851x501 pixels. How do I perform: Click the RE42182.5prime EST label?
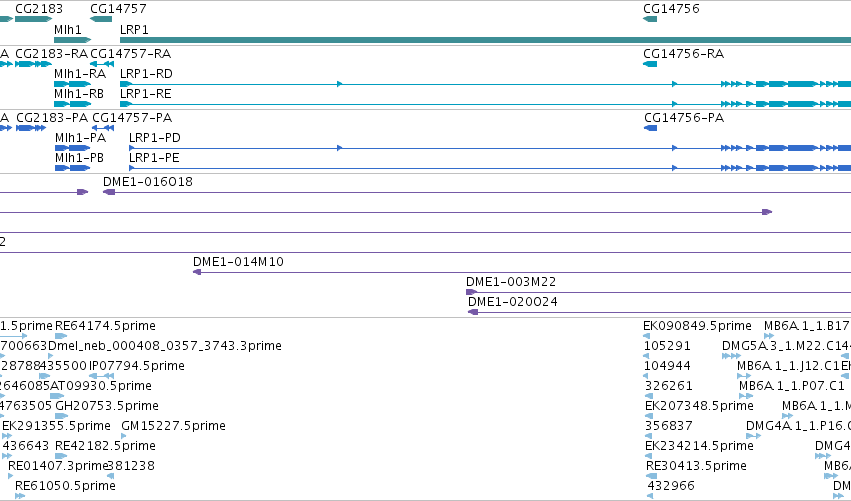point(105,446)
